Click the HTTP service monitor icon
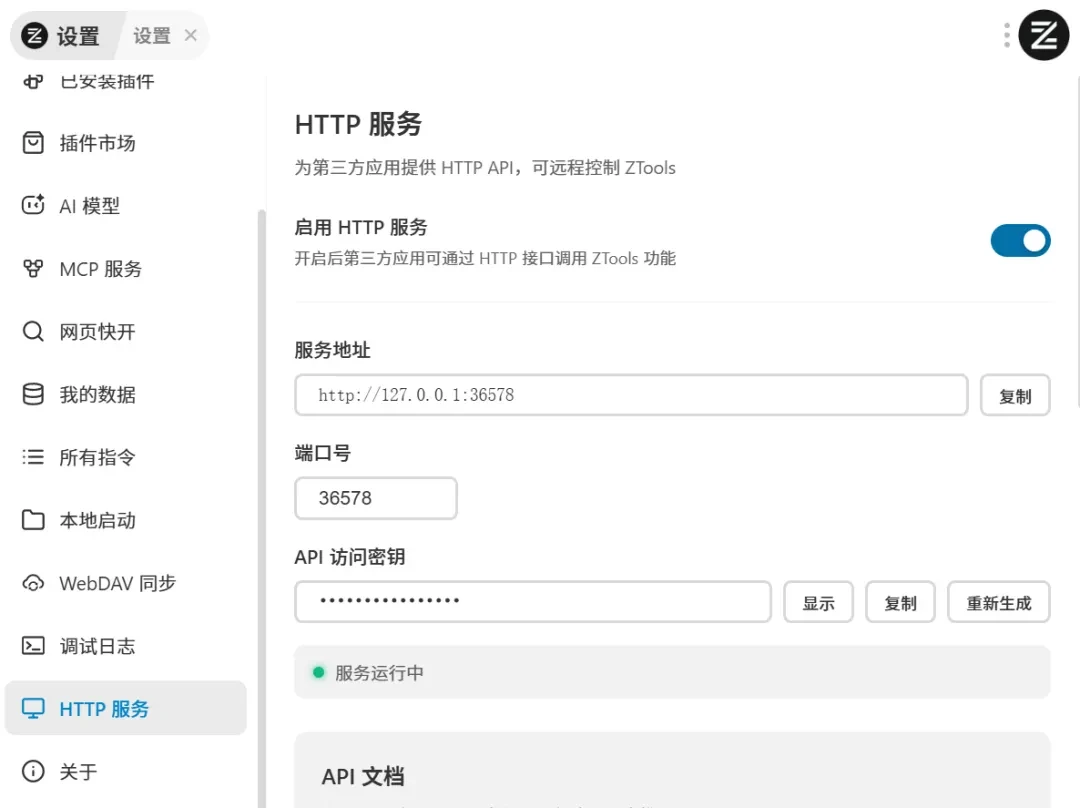The image size is (1080, 808). pyautogui.click(x=33, y=708)
